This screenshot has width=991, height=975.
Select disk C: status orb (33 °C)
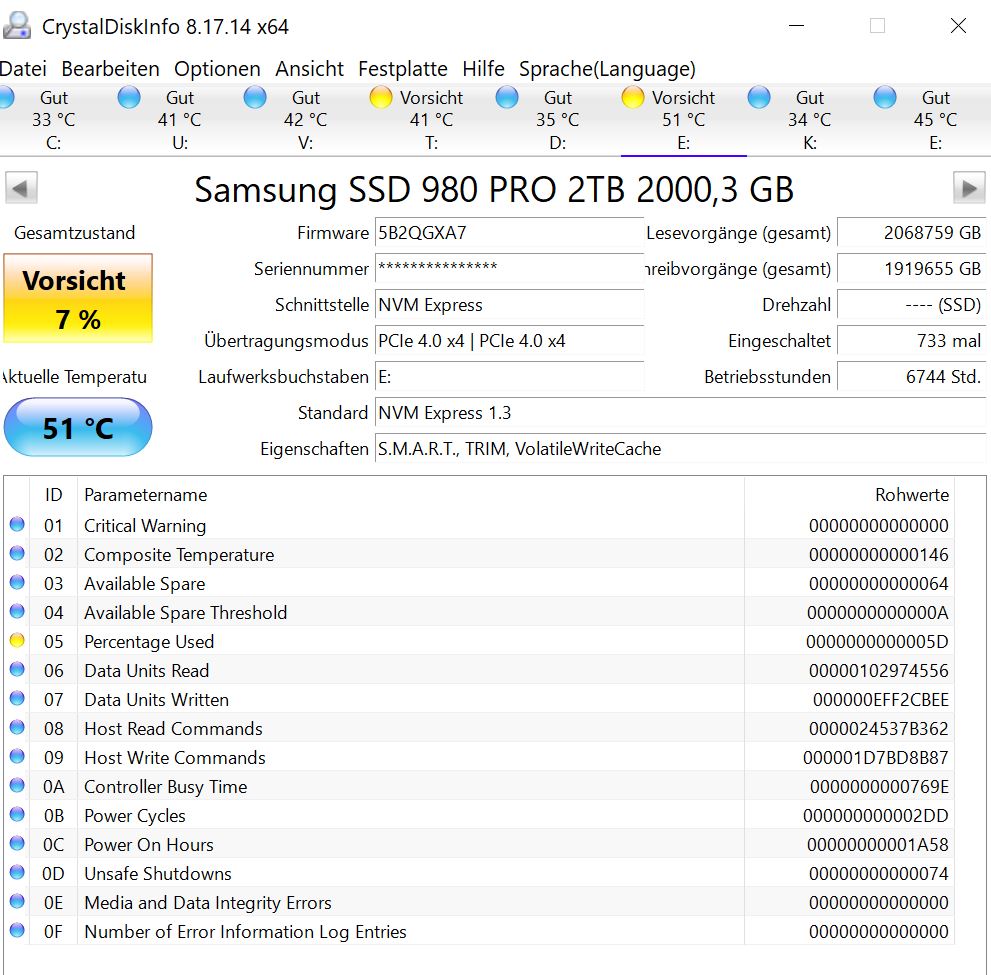5,98
